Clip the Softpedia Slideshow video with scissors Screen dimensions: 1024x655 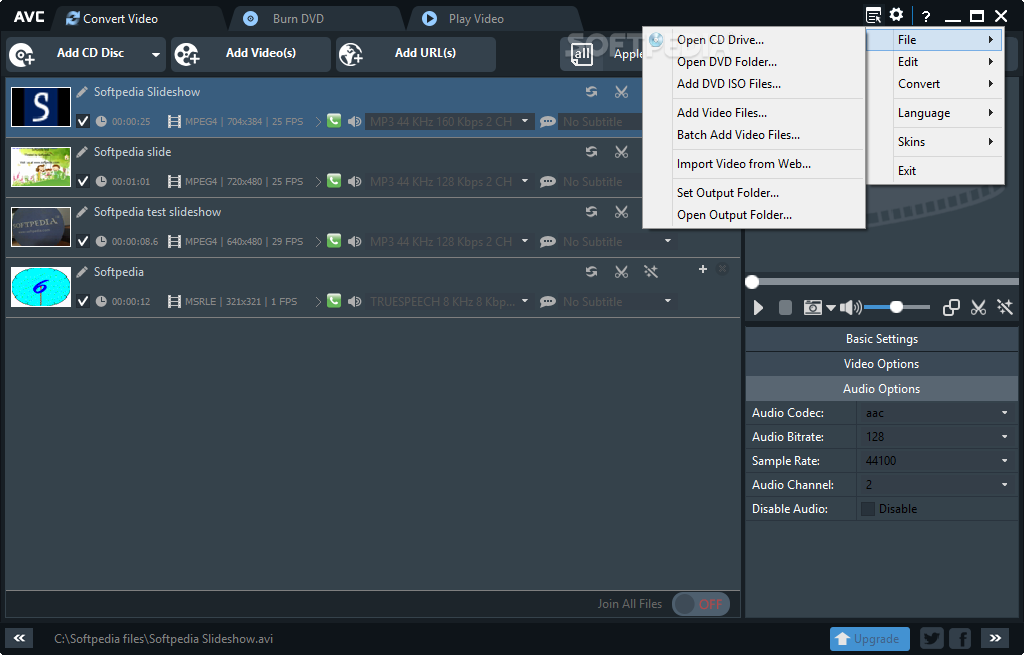621,92
